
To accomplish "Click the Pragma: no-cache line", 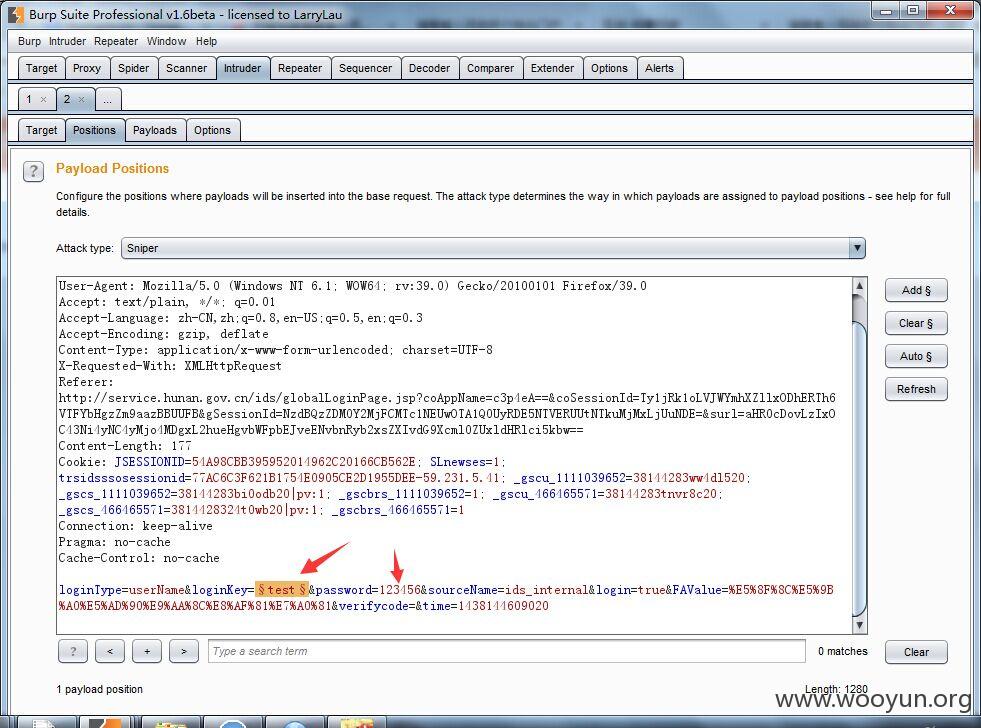I will click(x=114, y=542).
